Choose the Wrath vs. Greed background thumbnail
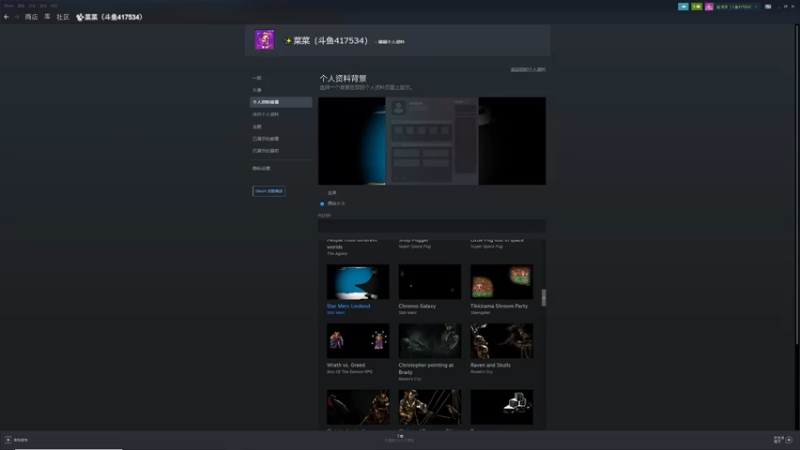This screenshot has height=450, width=800. click(358, 341)
